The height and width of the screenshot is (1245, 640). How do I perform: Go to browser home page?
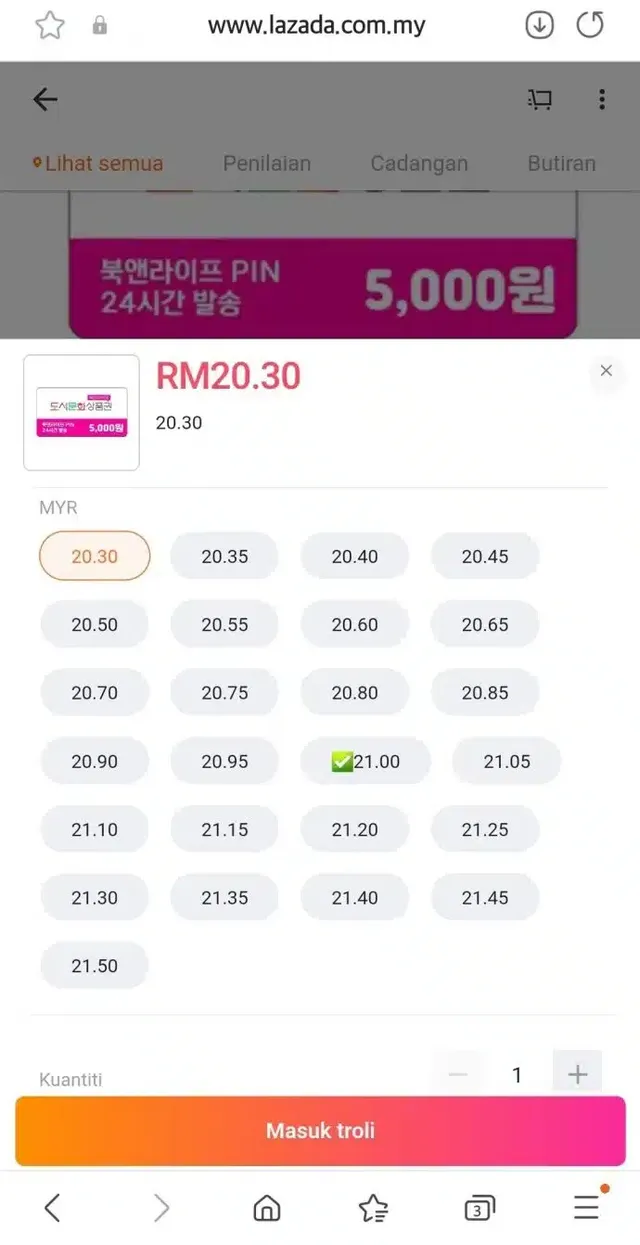(x=267, y=1208)
